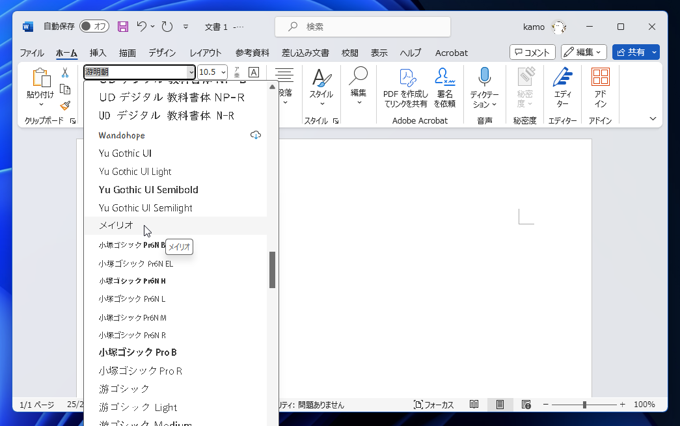Click zoom in plus button
This screenshot has height=426, width=680.
point(622,405)
